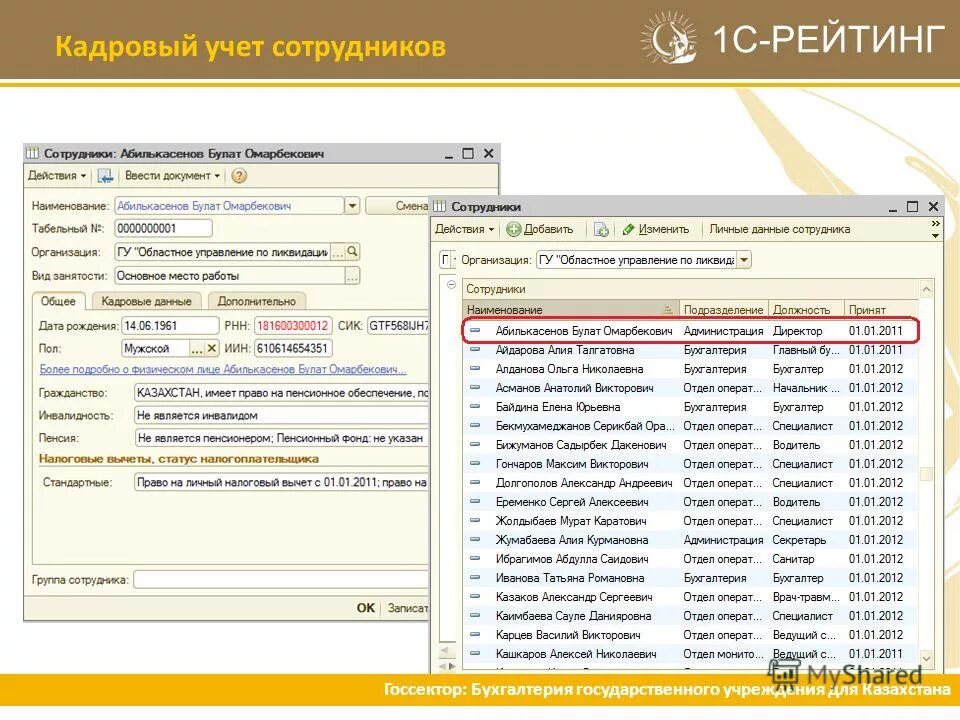The width and height of the screenshot is (960, 720).
Task: Collapse the Сотрудники tree with the minus toggle
Action: coord(451,285)
